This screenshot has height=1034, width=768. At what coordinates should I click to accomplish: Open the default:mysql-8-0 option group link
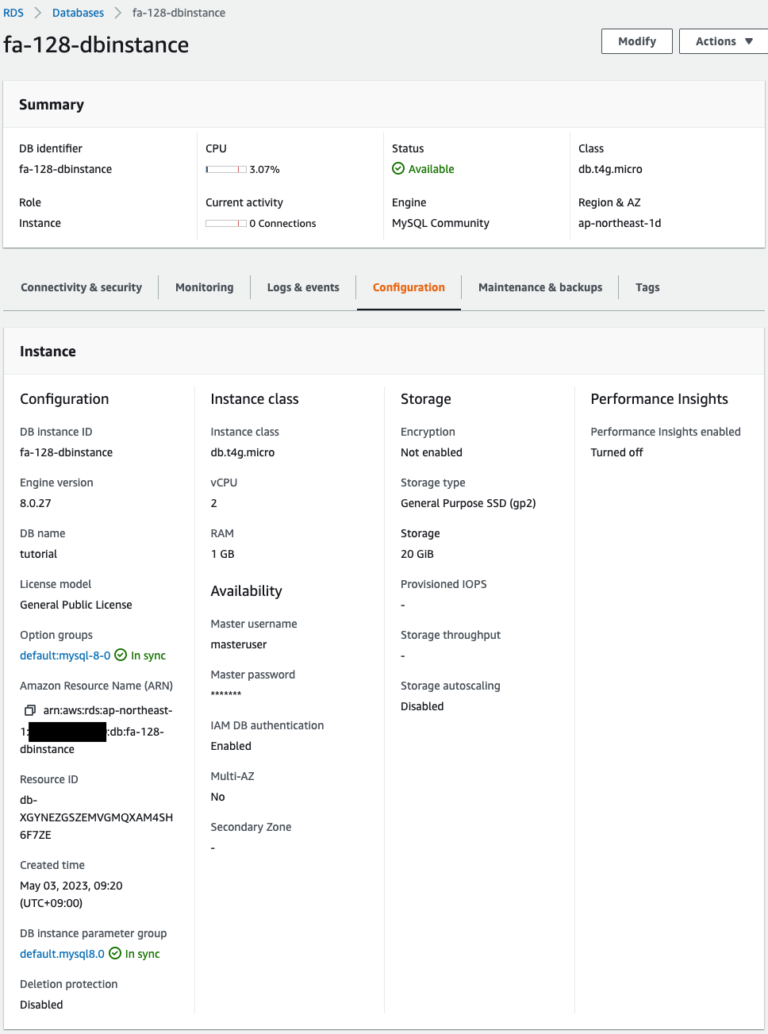[64, 656]
